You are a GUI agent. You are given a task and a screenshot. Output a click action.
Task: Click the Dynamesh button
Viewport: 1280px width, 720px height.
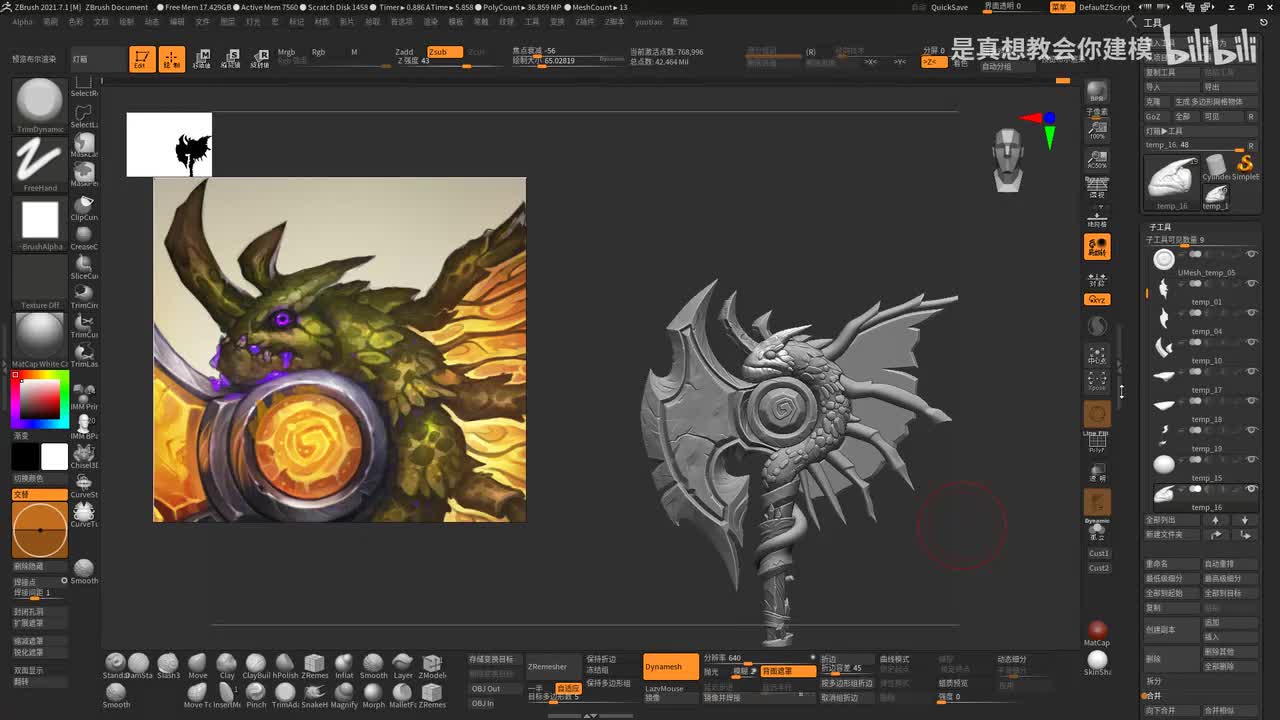669,667
